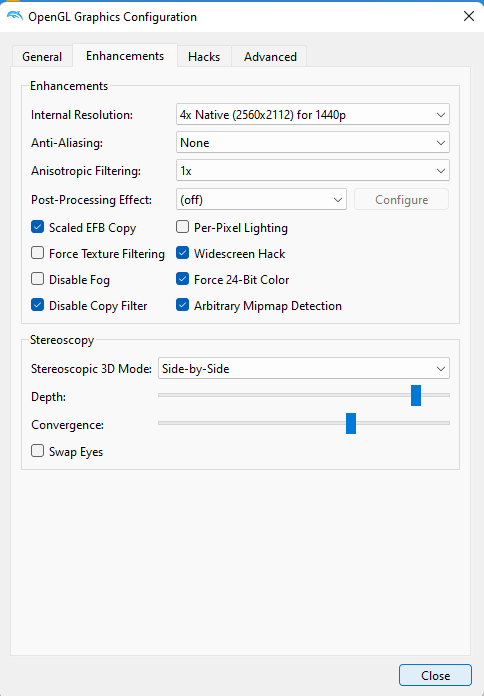The image size is (484, 696).
Task: Expand the Anti-Aliasing dropdown
Action: click(313, 142)
